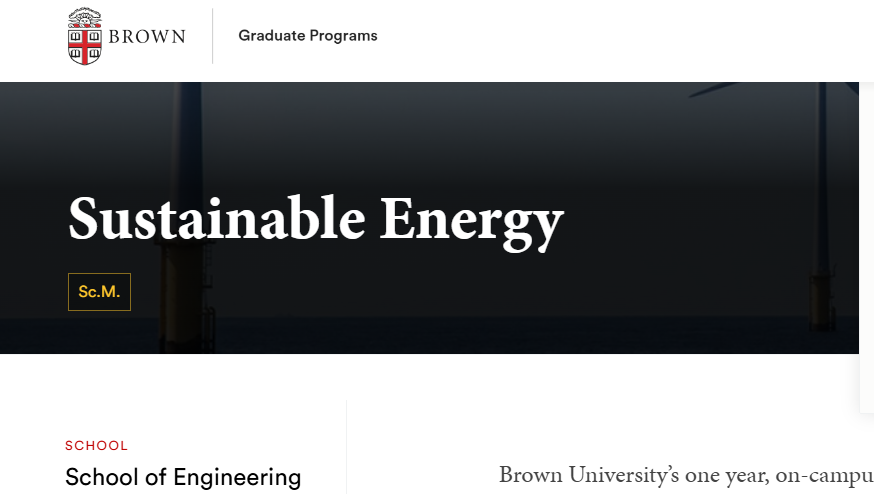
Task: Click the vertical divider beside Brown logo
Action: (x=212, y=36)
